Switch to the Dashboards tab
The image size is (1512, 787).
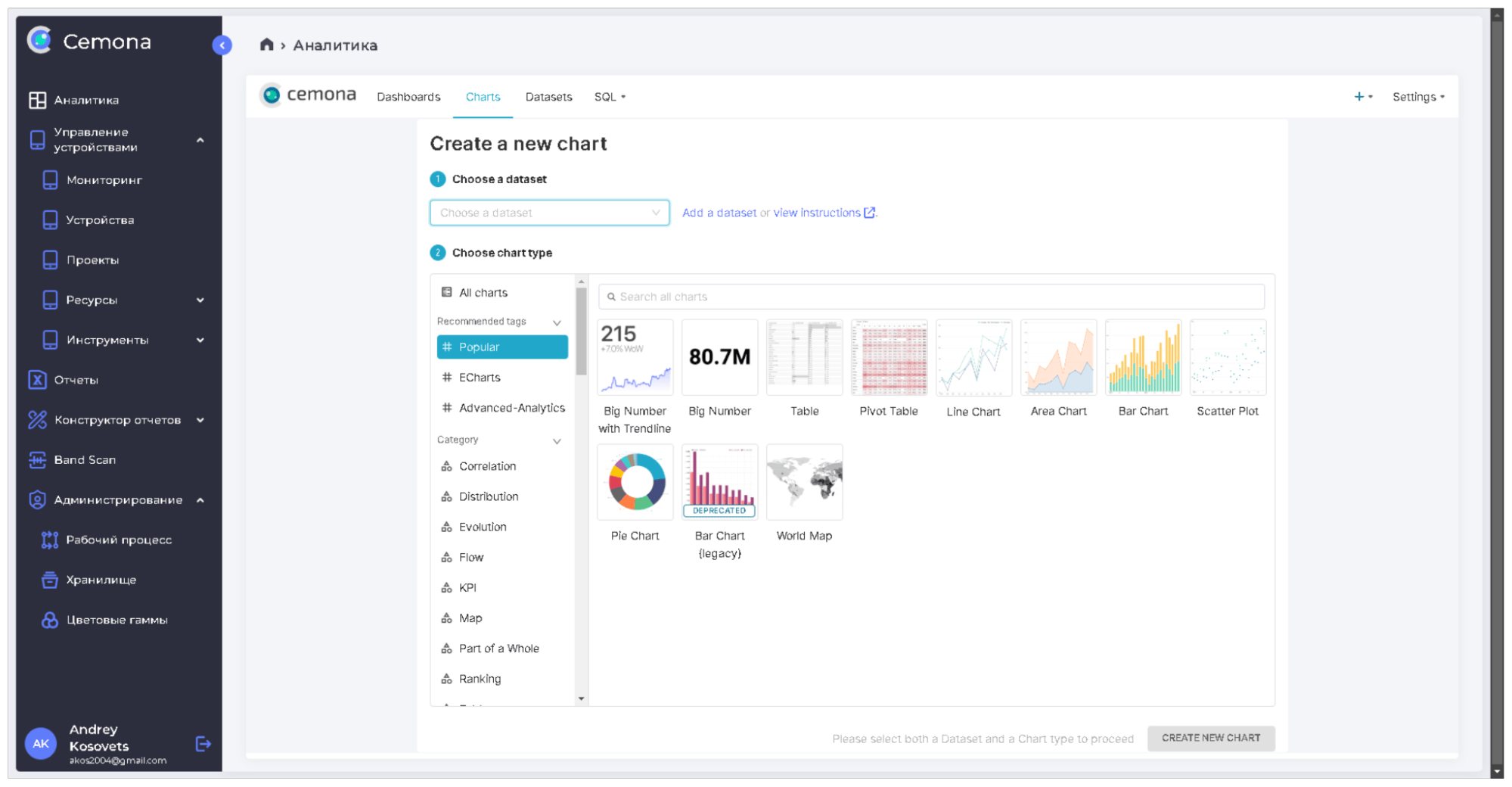point(408,97)
